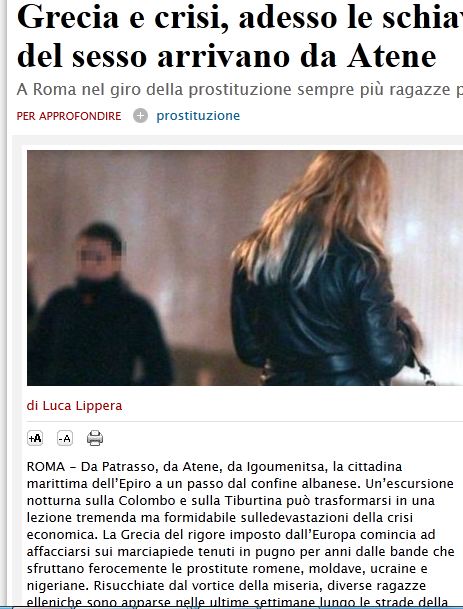Click the pixelated-face man in the photo
The width and height of the screenshot is (463, 609).
point(99,305)
